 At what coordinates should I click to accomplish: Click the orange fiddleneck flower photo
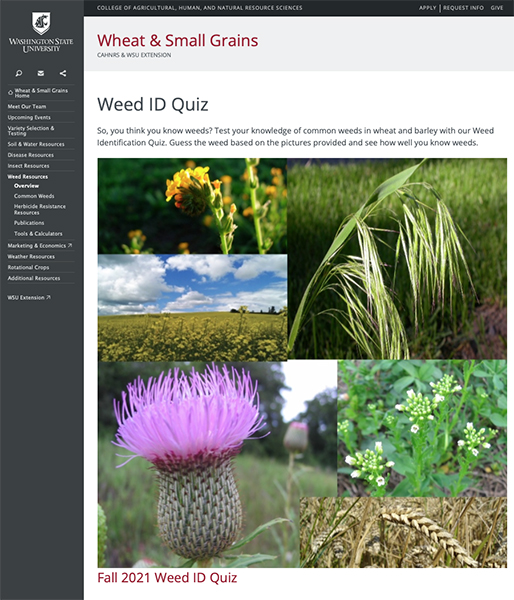[x=192, y=206]
